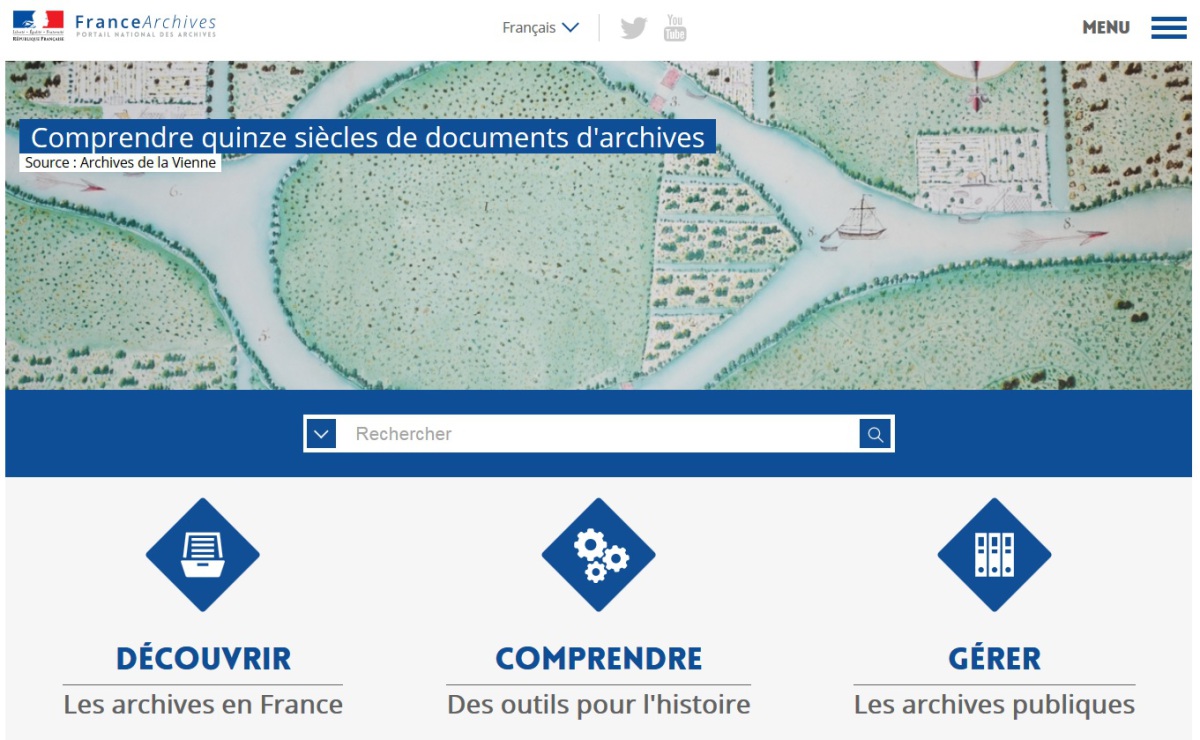Select the Comprendre gears icon
Viewport: 1200px width, 740px height.
click(x=599, y=555)
